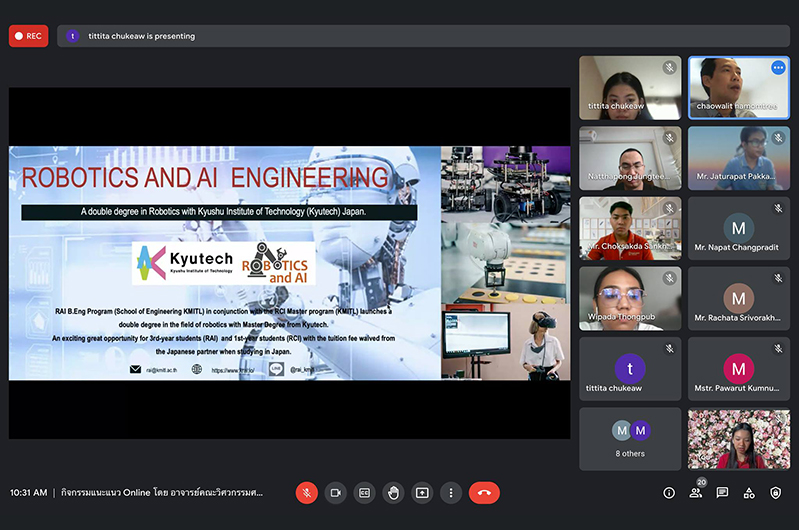Image resolution: width=799 pixels, height=530 pixels.
Task: Show the participants list with 20 badge
Action: (696, 492)
